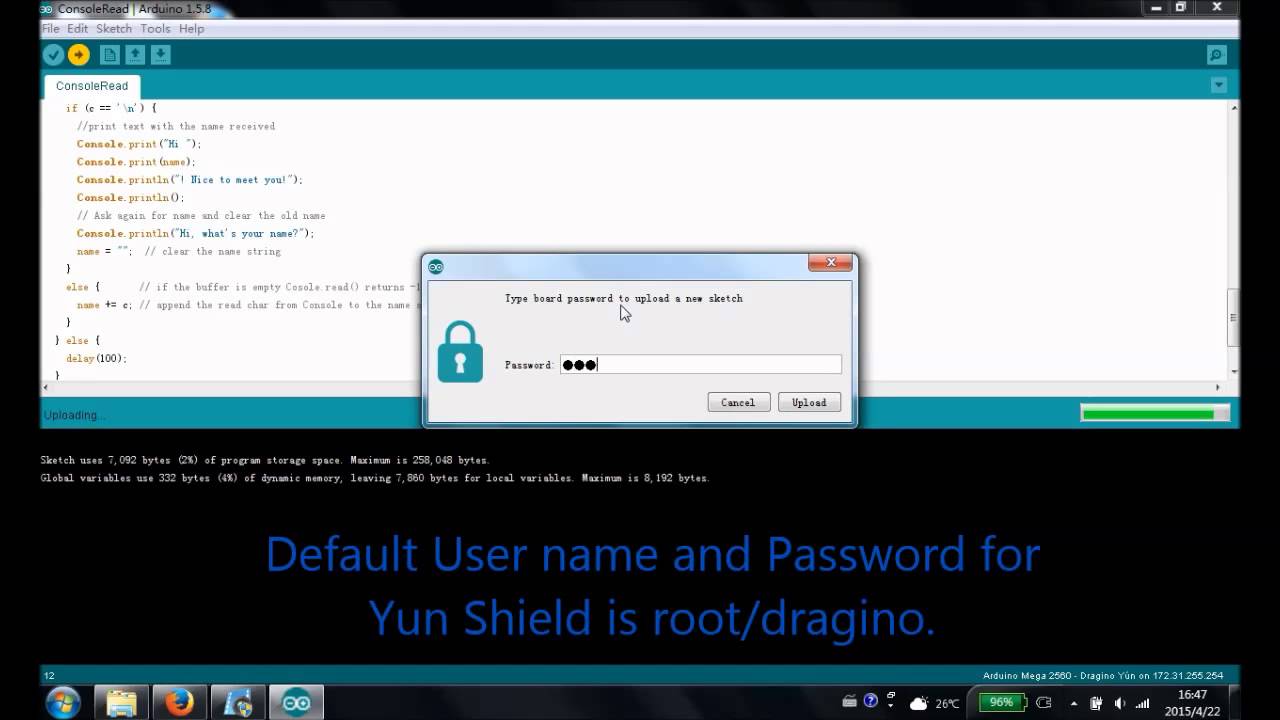Close the password dialog
Screen dimensions: 1280x720
click(830, 263)
